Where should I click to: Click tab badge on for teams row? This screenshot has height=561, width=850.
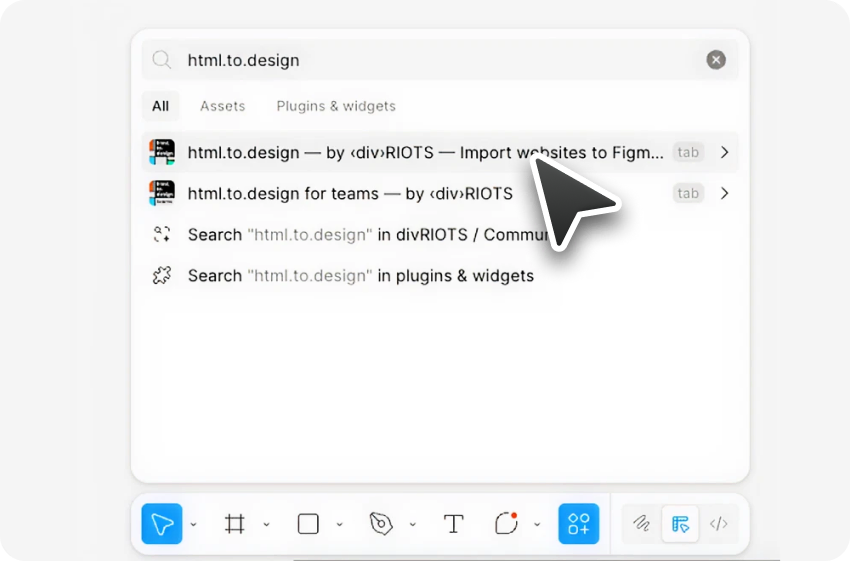tap(688, 194)
